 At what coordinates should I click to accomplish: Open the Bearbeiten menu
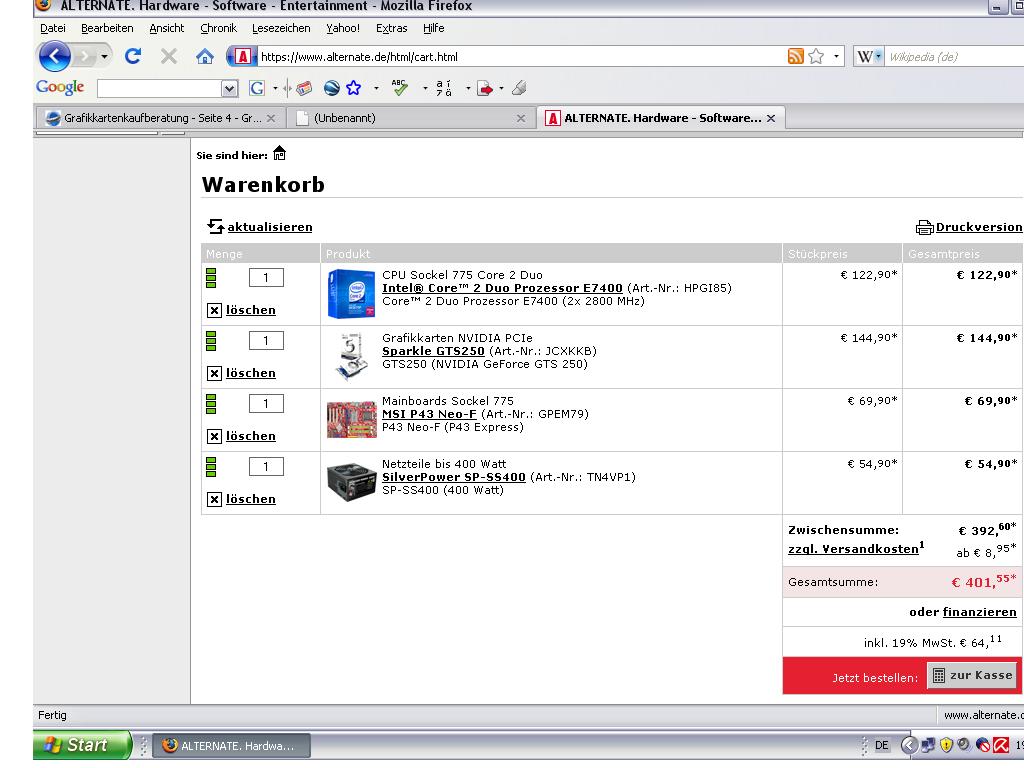(107, 28)
